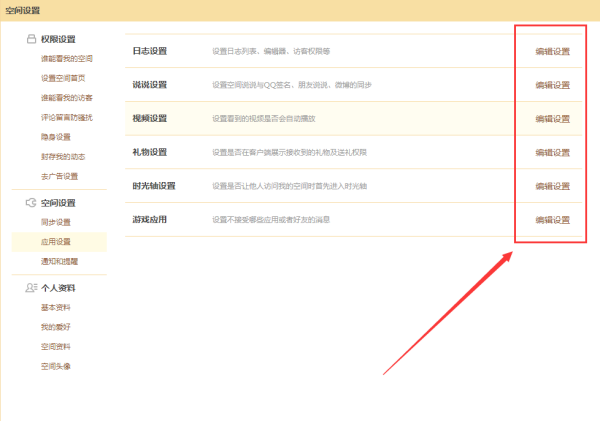The height and width of the screenshot is (421, 600).
Task: Go to 评论留言防骚扰 setting
Action: [67, 117]
